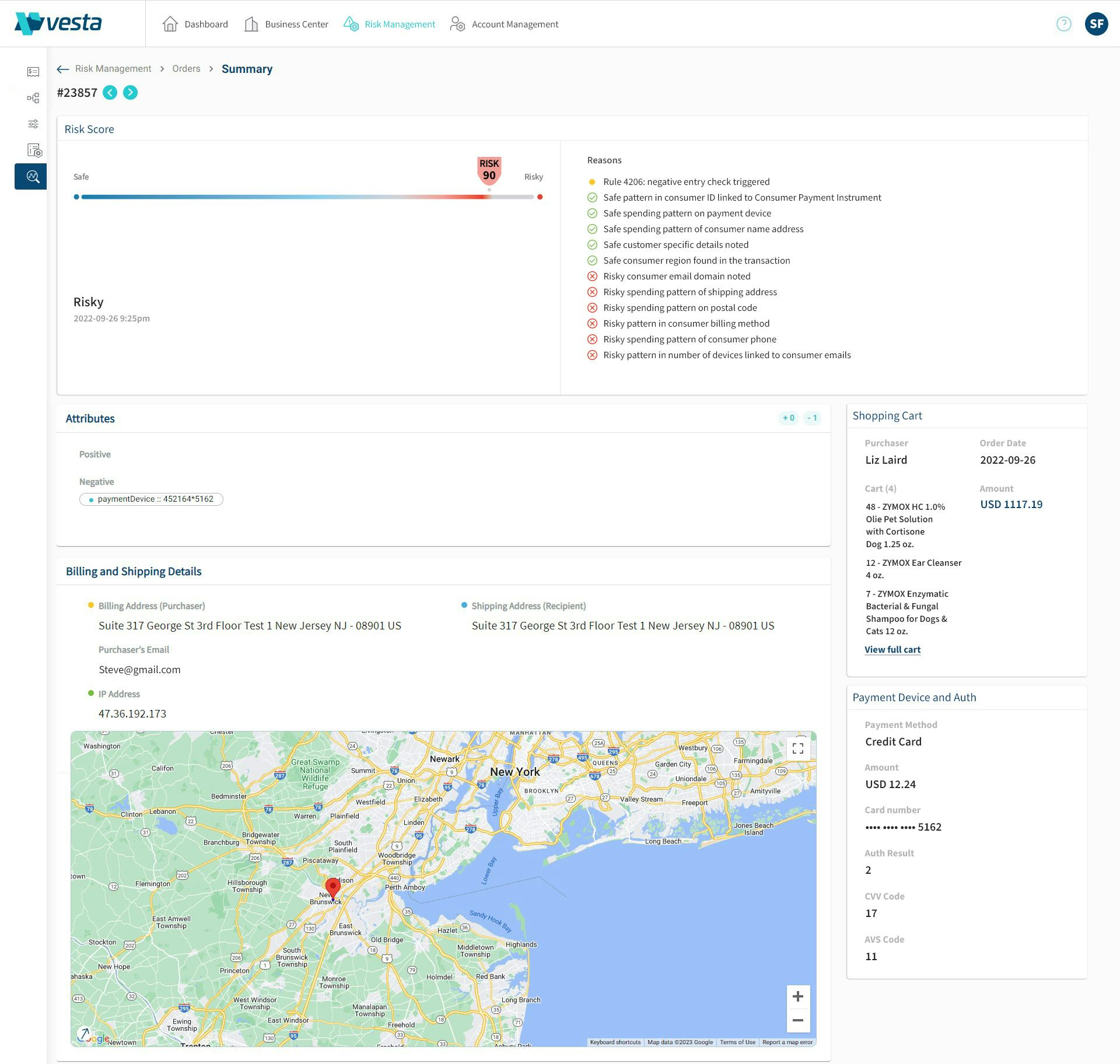
Task: Click the View full cart link
Action: (892, 650)
